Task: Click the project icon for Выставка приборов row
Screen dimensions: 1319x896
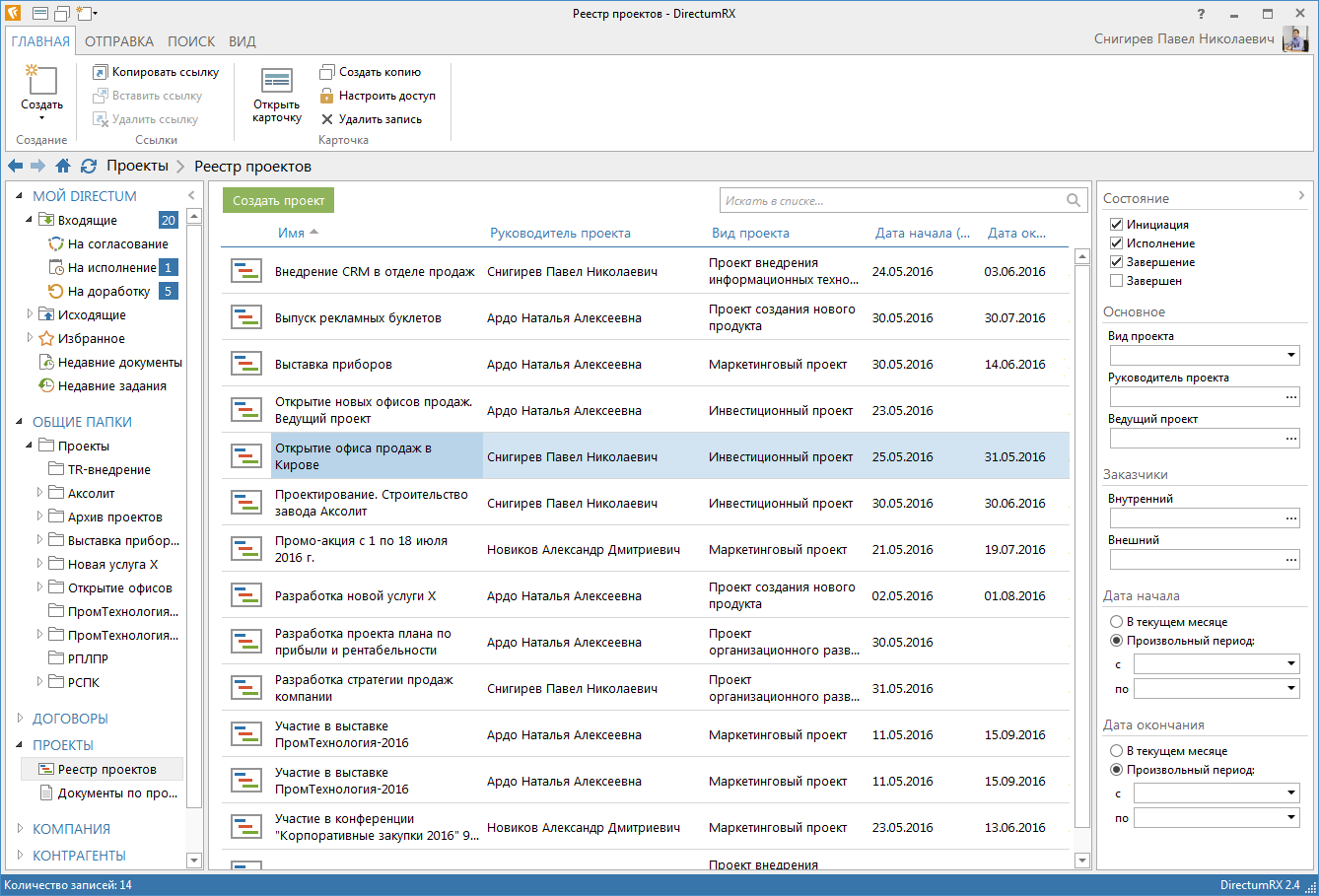Action: 245,364
